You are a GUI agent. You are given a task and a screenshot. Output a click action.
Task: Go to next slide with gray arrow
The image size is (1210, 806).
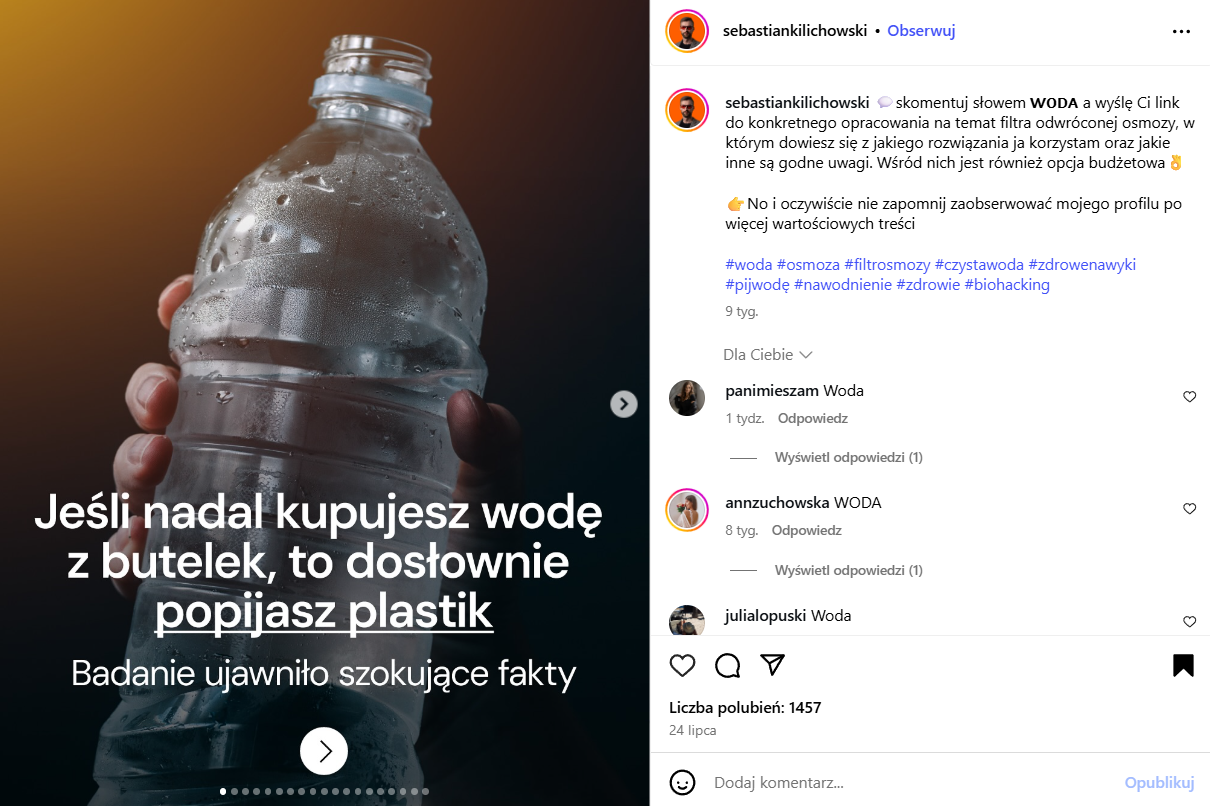pyautogui.click(x=624, y=404)
